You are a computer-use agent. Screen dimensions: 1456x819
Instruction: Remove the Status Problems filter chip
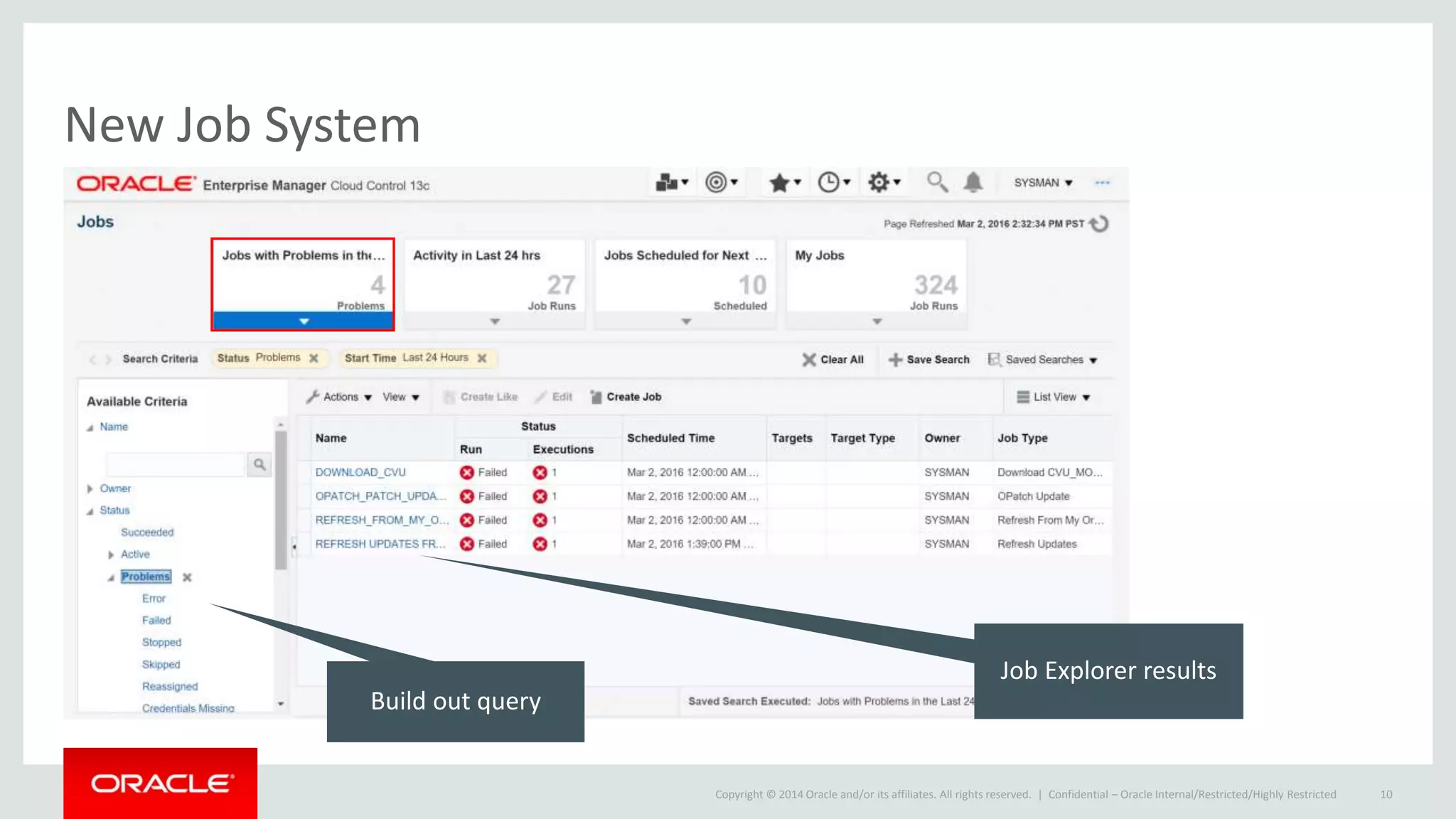tap(314, 358)
